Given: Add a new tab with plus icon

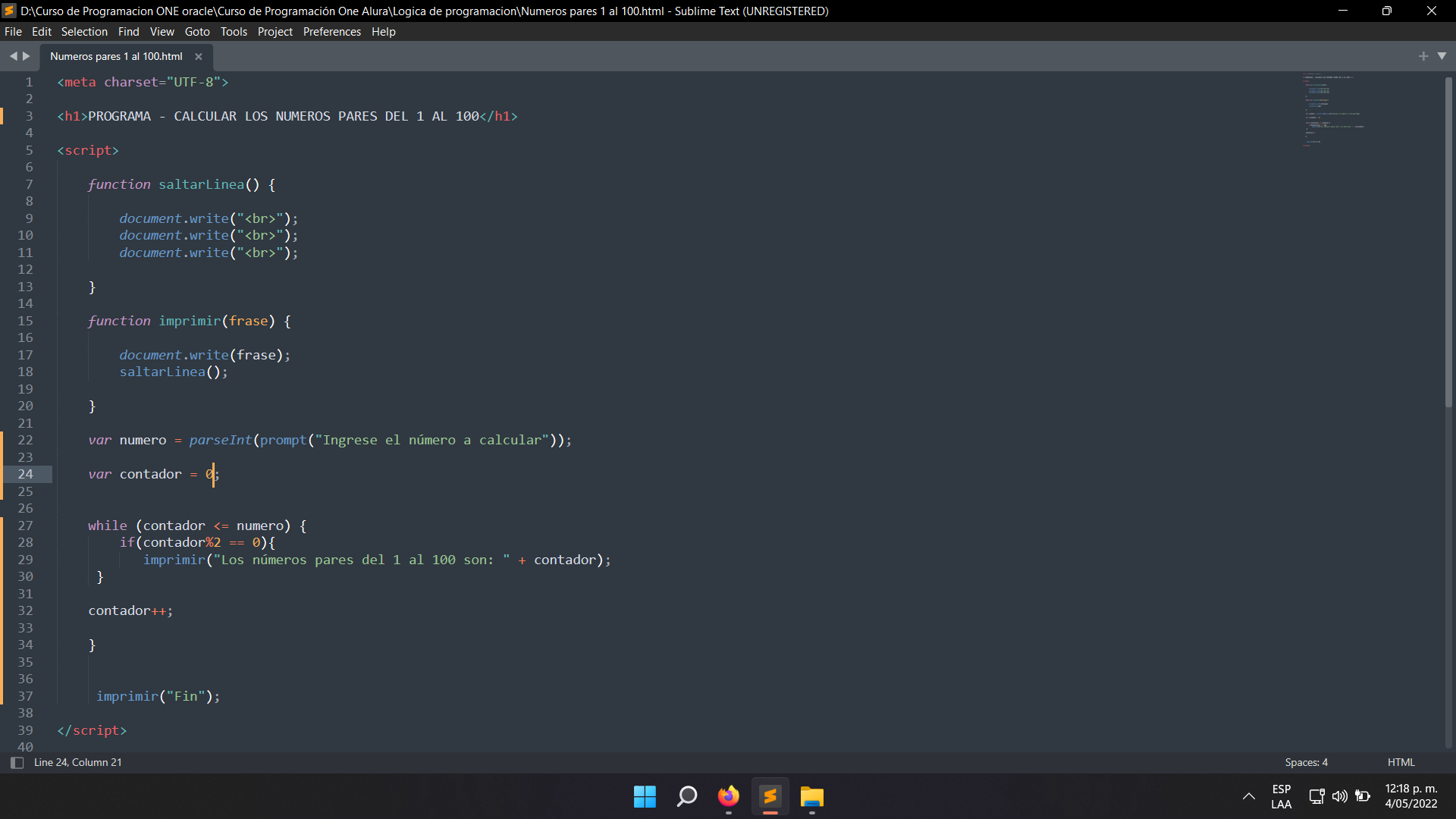Looking at the screenshot, I should tap(1423, 56).
